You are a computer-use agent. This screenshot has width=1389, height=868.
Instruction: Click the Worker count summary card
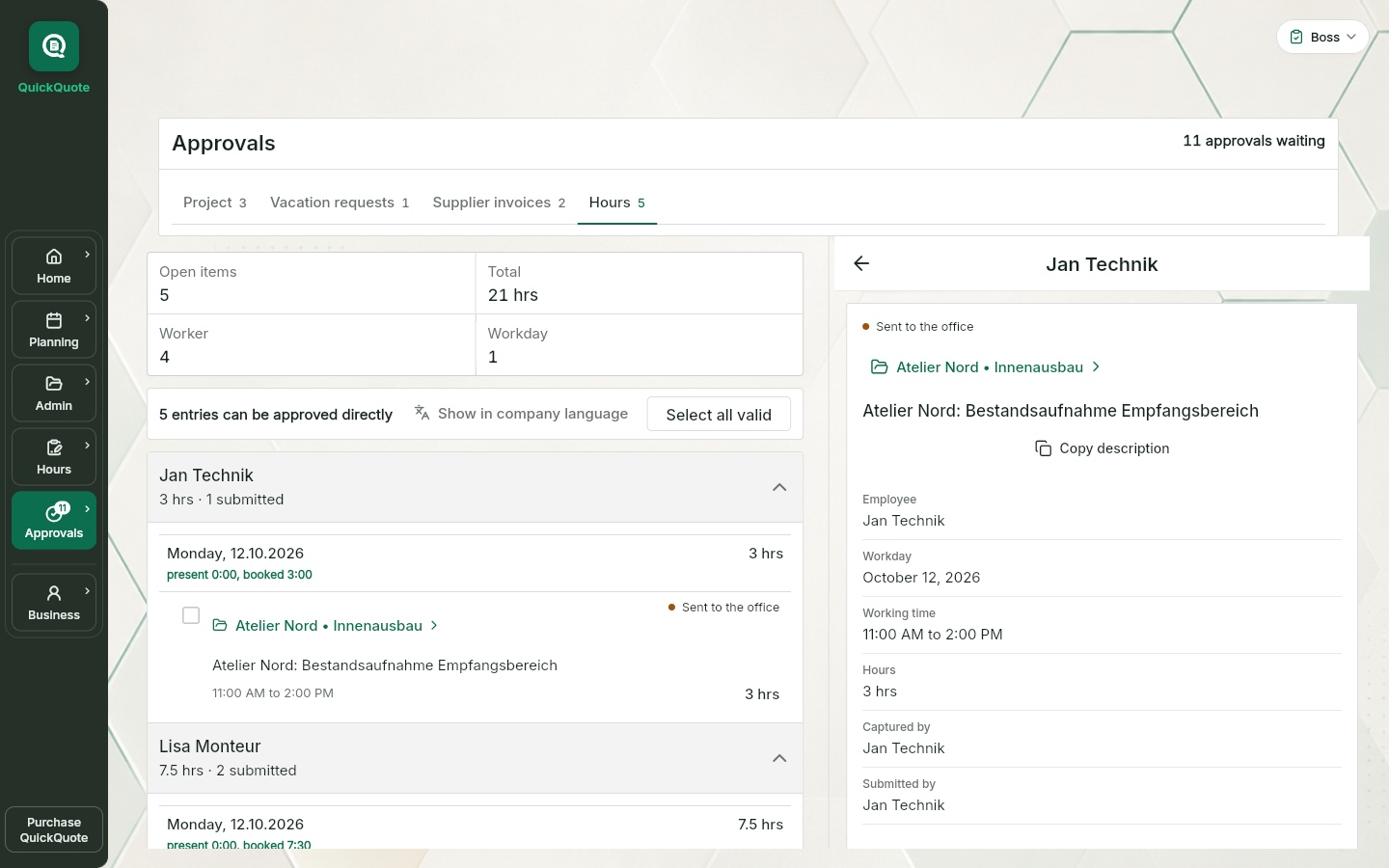pyautogui.click(x=312, y=345)
